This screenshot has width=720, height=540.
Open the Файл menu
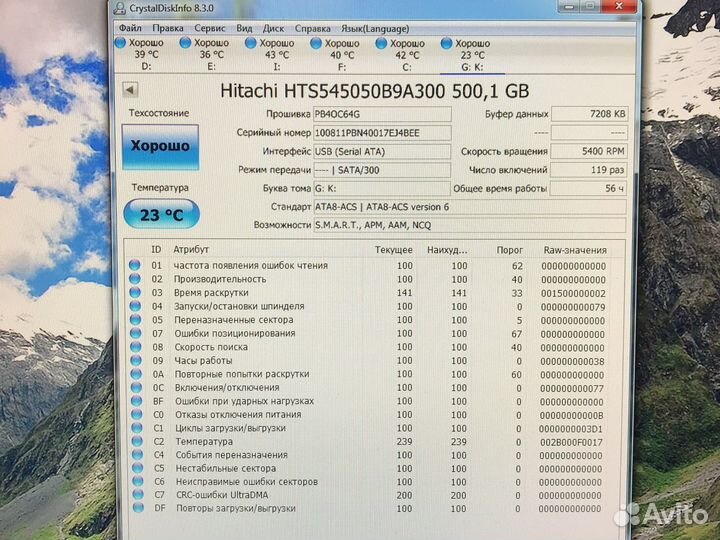(130, 28)
